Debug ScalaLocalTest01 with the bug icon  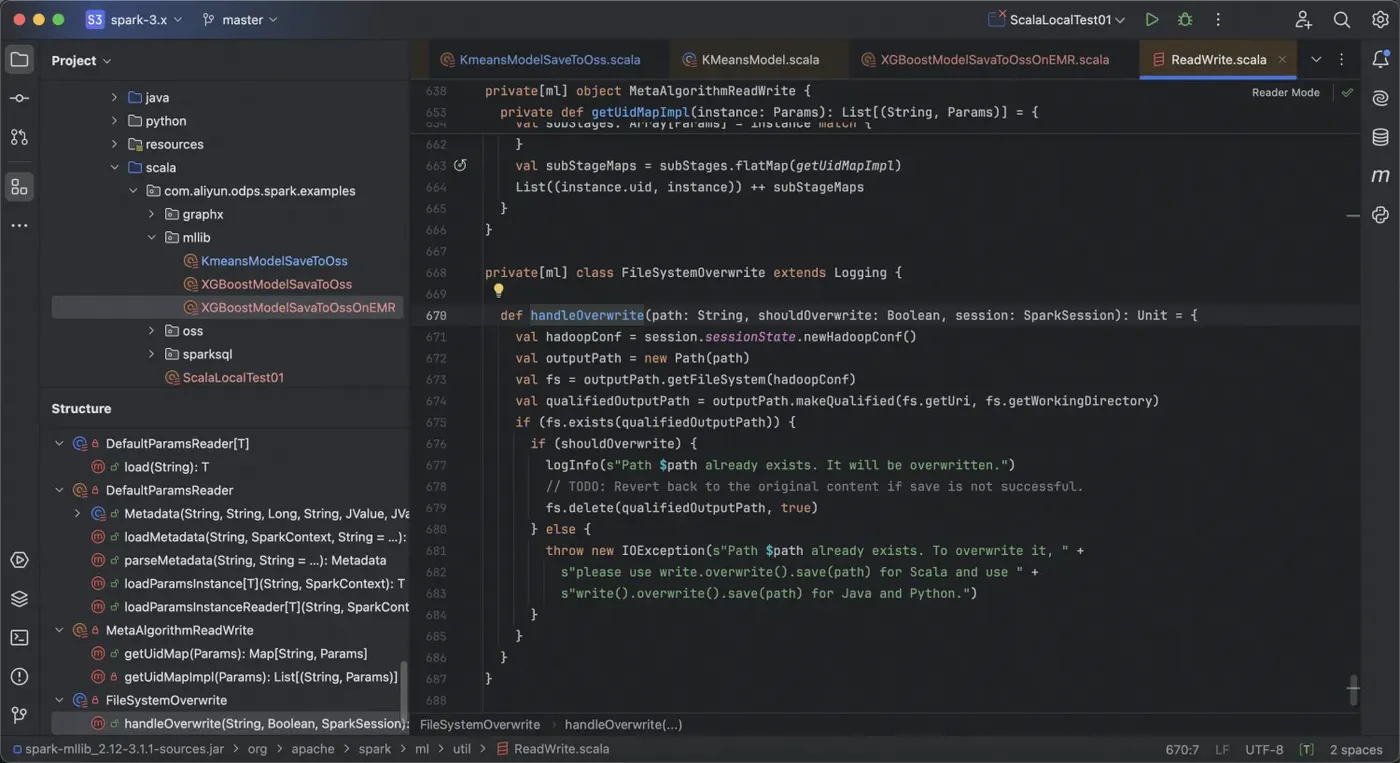tap(1185, 20)
